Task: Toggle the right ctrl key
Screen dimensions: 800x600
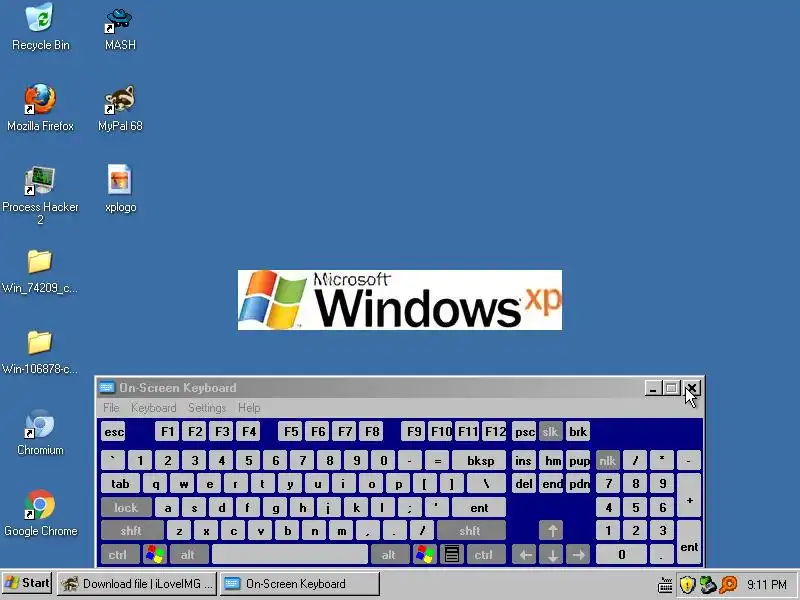Action: (484, 554)
